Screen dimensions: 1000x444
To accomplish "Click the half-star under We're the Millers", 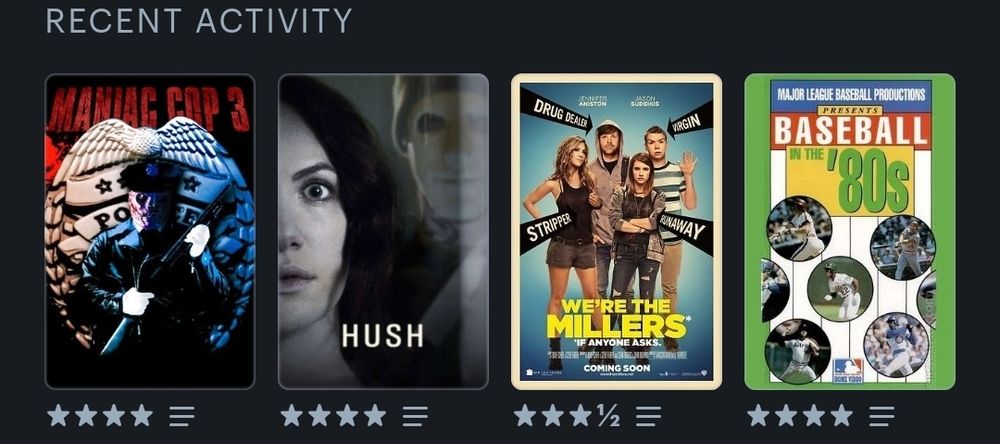I will 608,415.
